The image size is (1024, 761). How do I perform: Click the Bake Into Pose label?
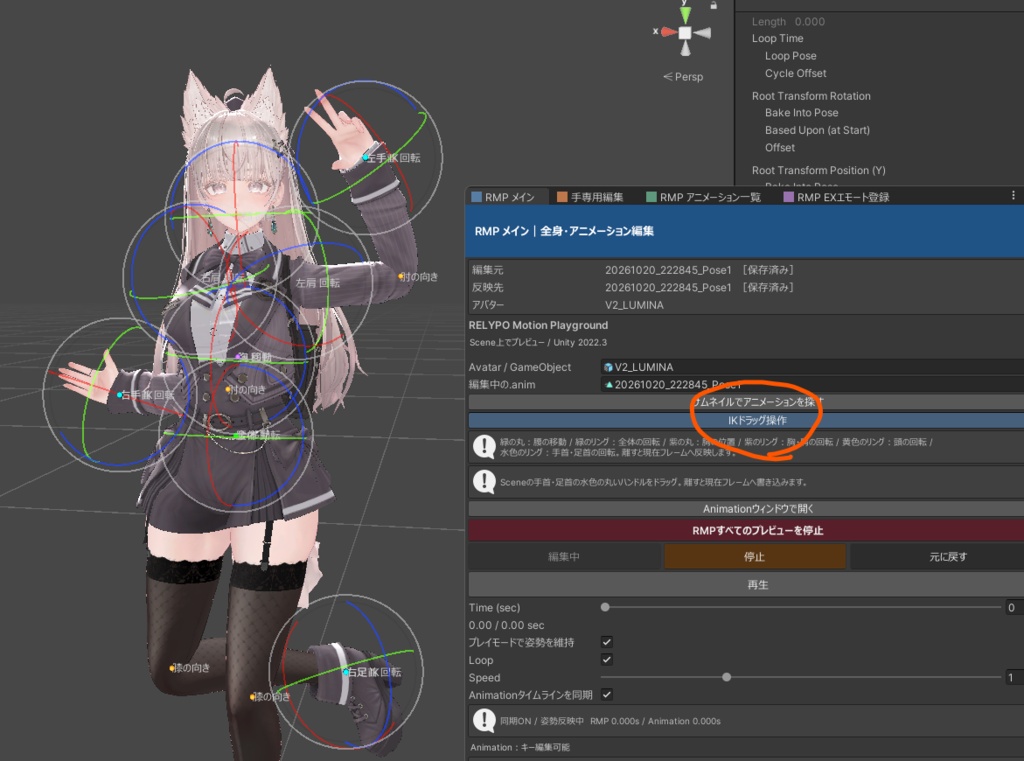point(801,113)
